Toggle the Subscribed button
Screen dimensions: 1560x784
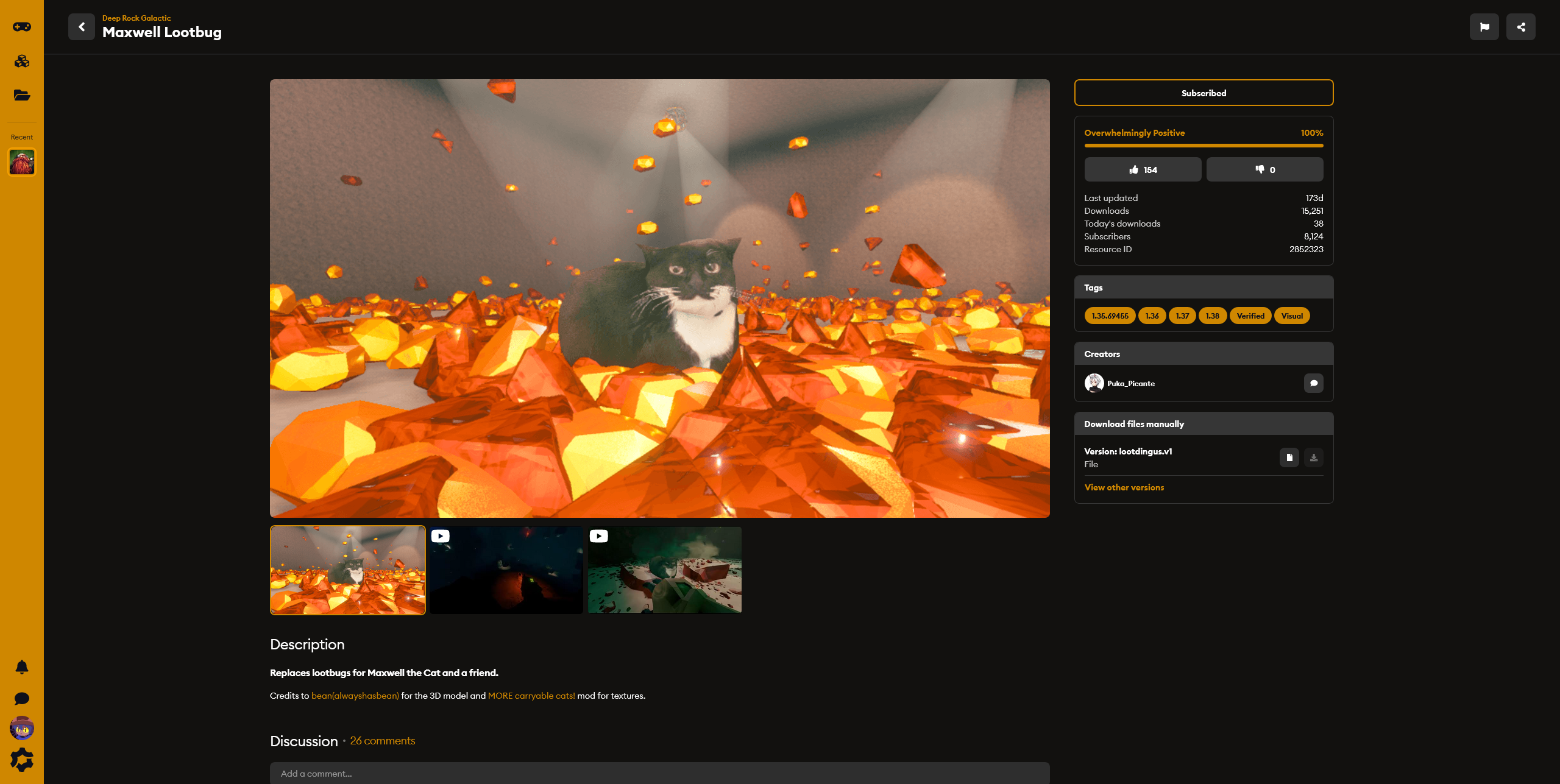1204,93
